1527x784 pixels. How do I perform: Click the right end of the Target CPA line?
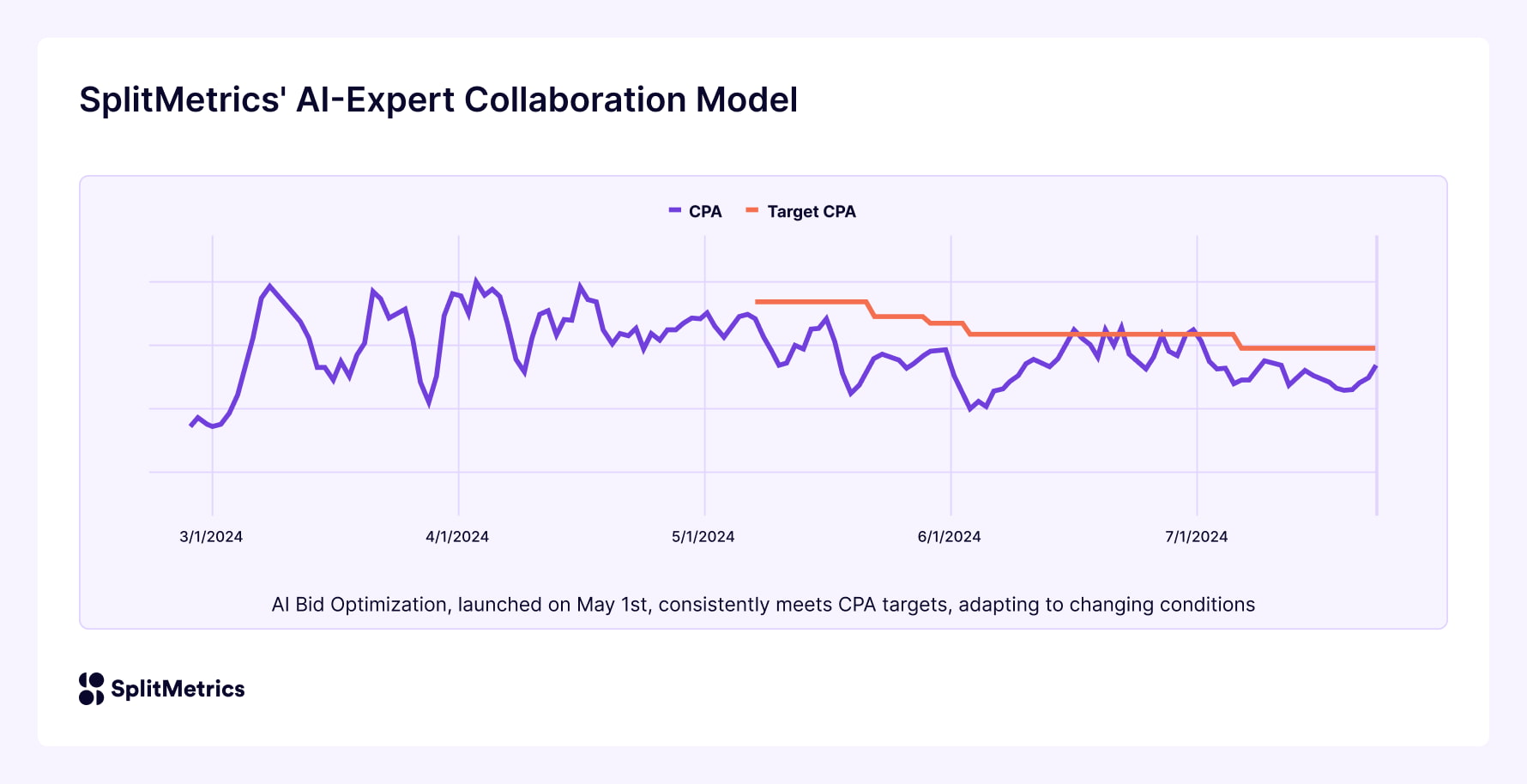[x=1374, y=348]
